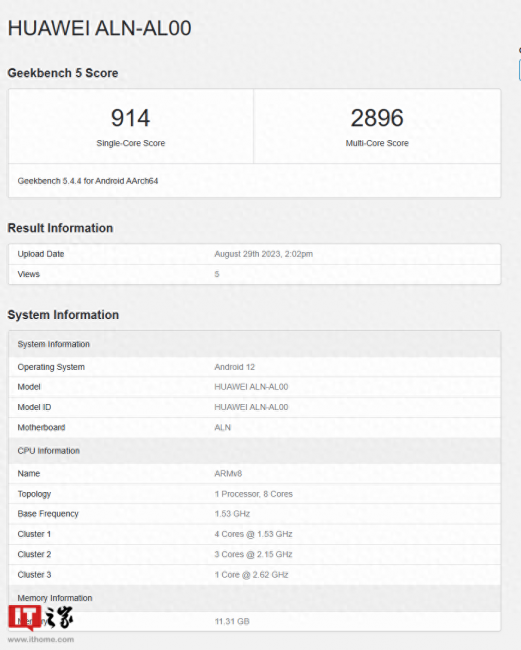Screen dimensions: 521x650
Task: Click the CPU Information section header
Action: [254, 451]
